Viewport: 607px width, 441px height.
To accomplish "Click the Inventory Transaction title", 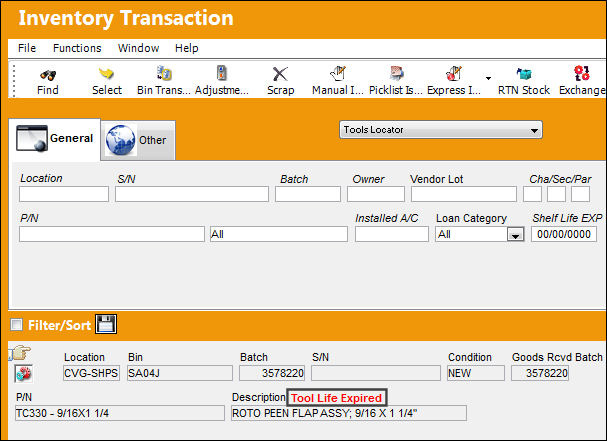I will click(x=126, y=18).
